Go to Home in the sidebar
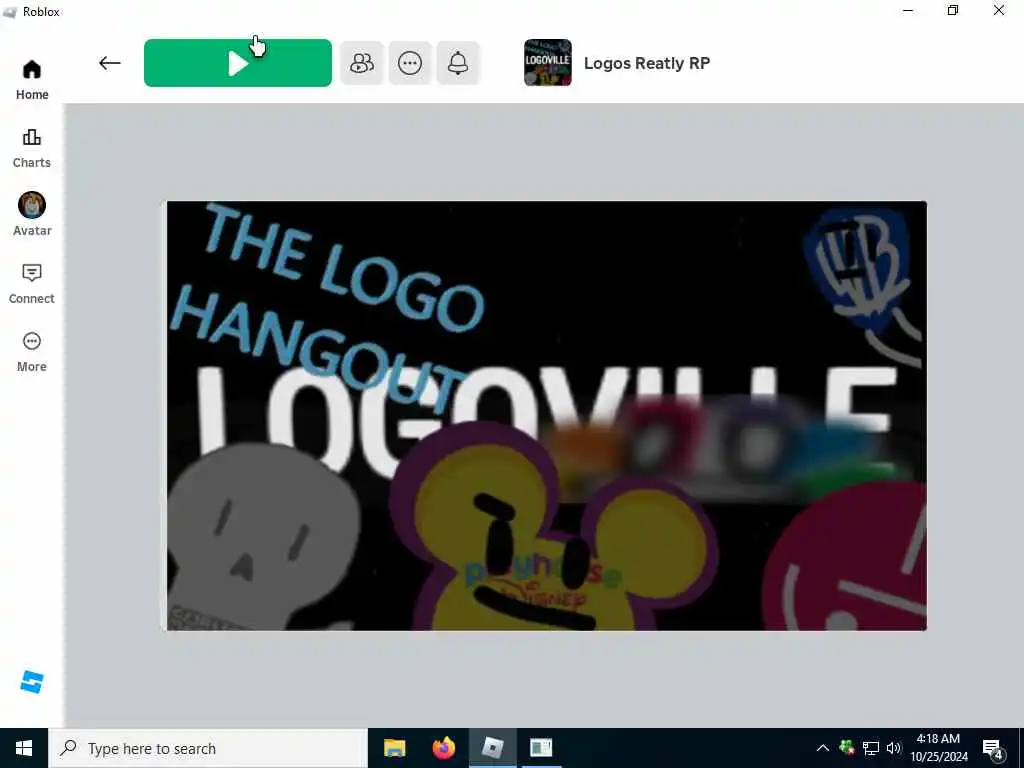This screenshot has width=1024, height=768. pyautogui.click(x=32, y=80)
